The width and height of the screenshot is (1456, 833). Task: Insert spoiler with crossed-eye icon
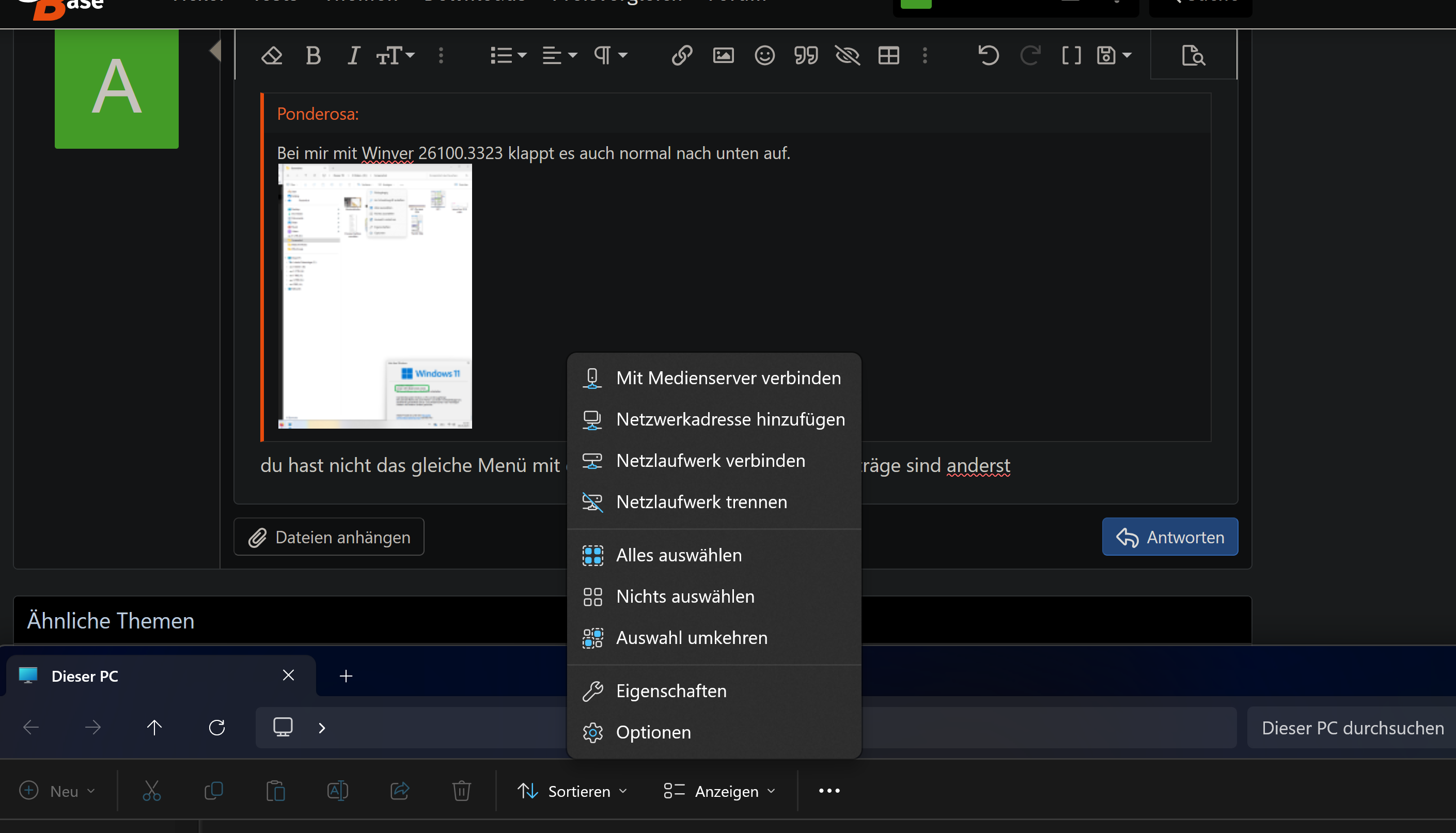(847, 56)
